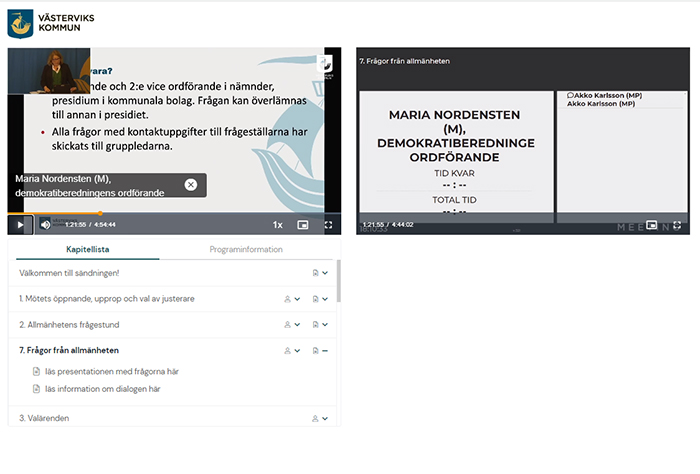Select the Kapitellista tab

click(x=88, y=249)
